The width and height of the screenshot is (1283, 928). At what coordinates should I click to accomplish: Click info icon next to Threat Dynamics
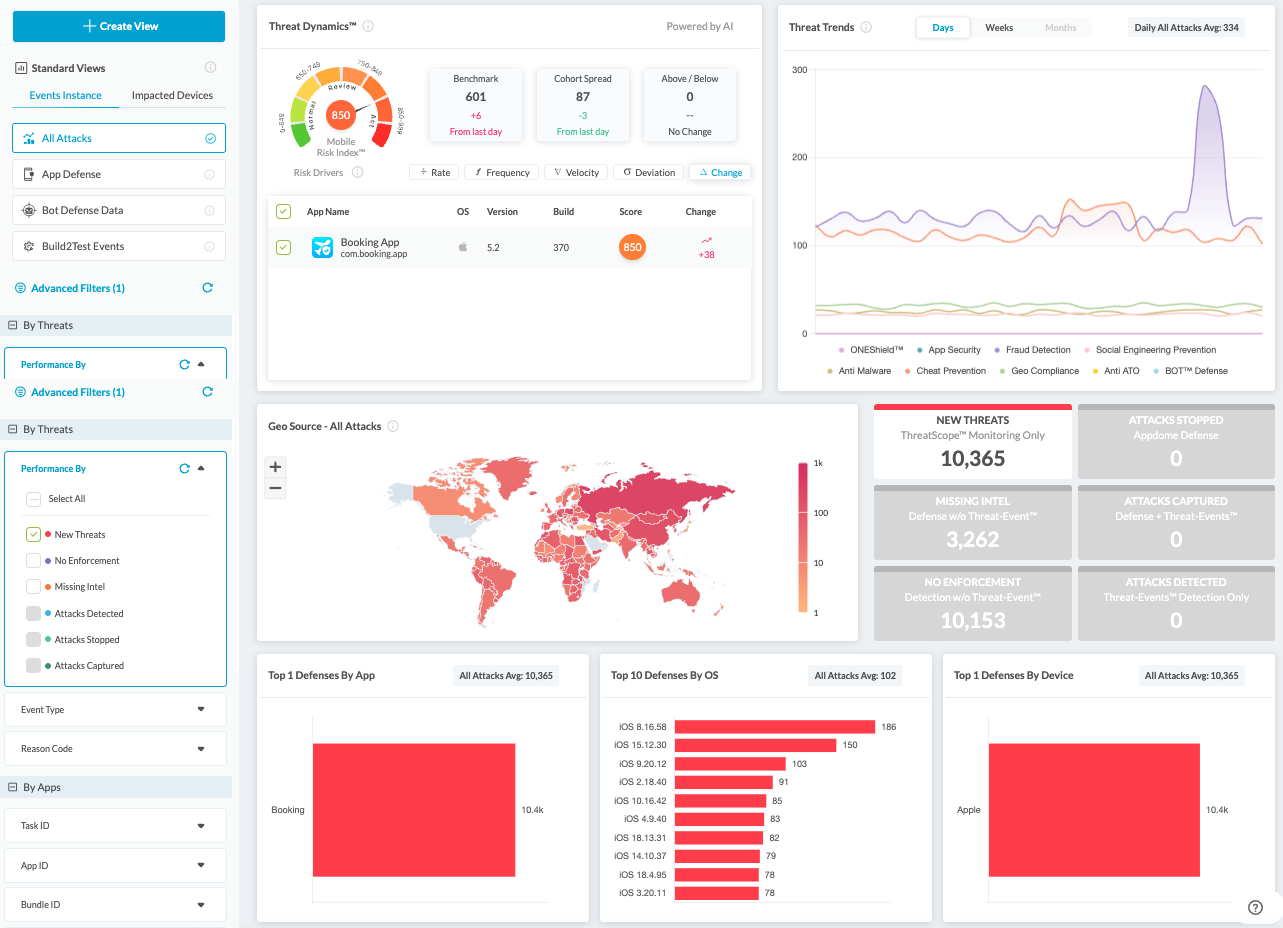(x=368, y=27)
